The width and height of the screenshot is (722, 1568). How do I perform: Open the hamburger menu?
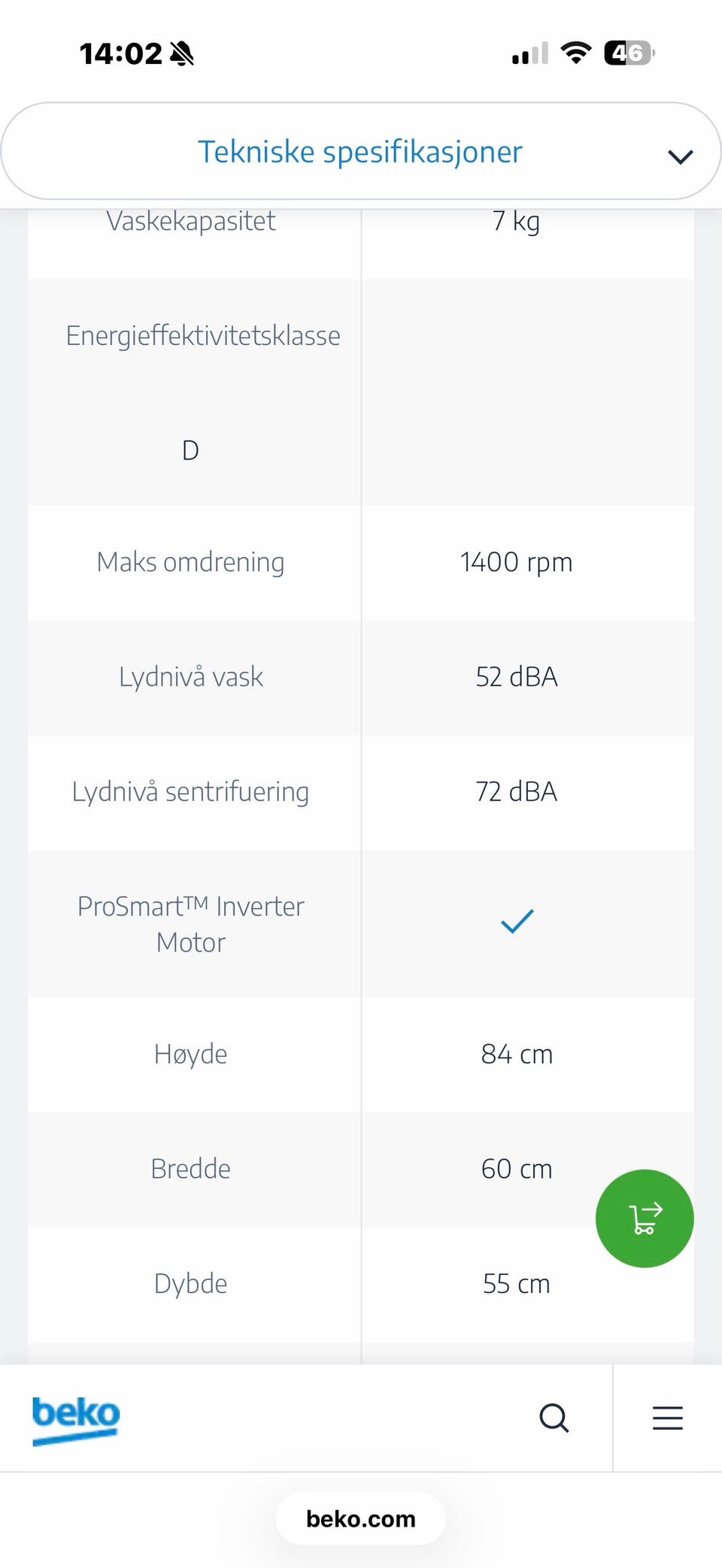[x=668, y=1418]
